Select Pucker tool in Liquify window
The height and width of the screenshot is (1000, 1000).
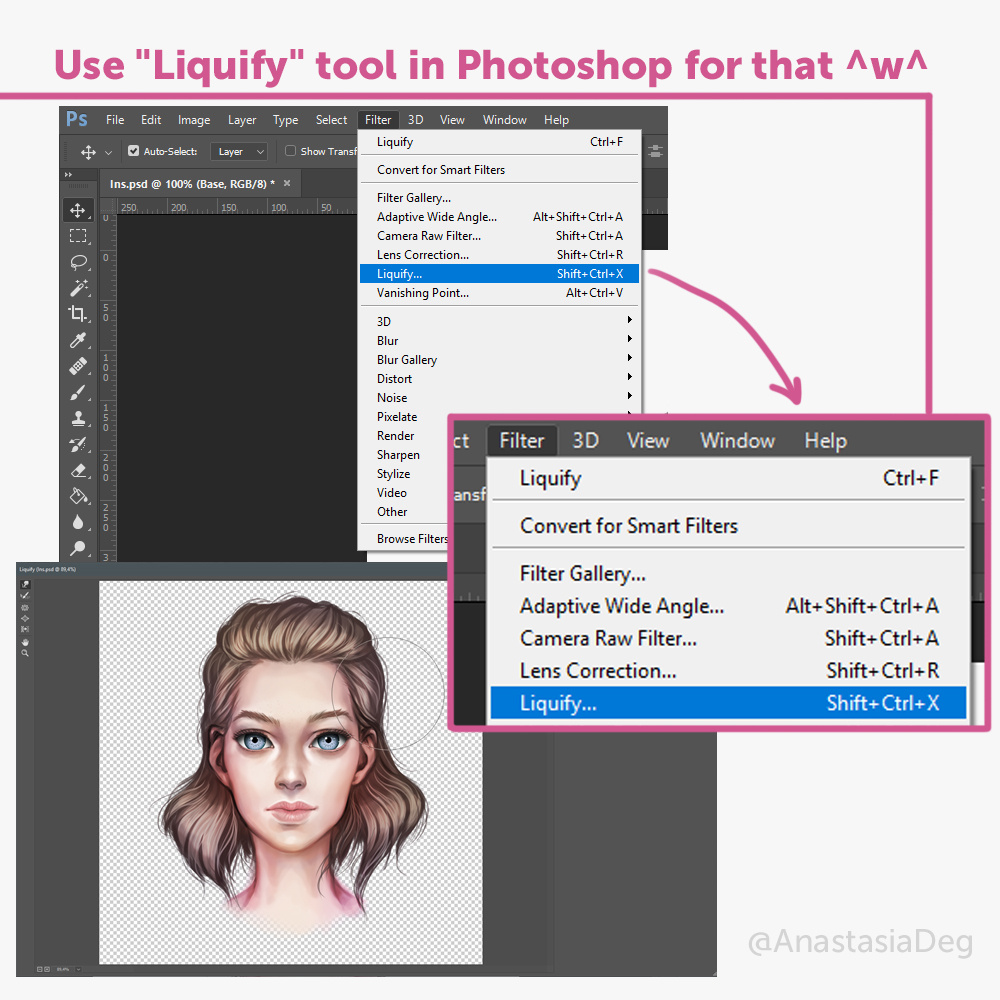pyautogui.click(x=25, y=608)
